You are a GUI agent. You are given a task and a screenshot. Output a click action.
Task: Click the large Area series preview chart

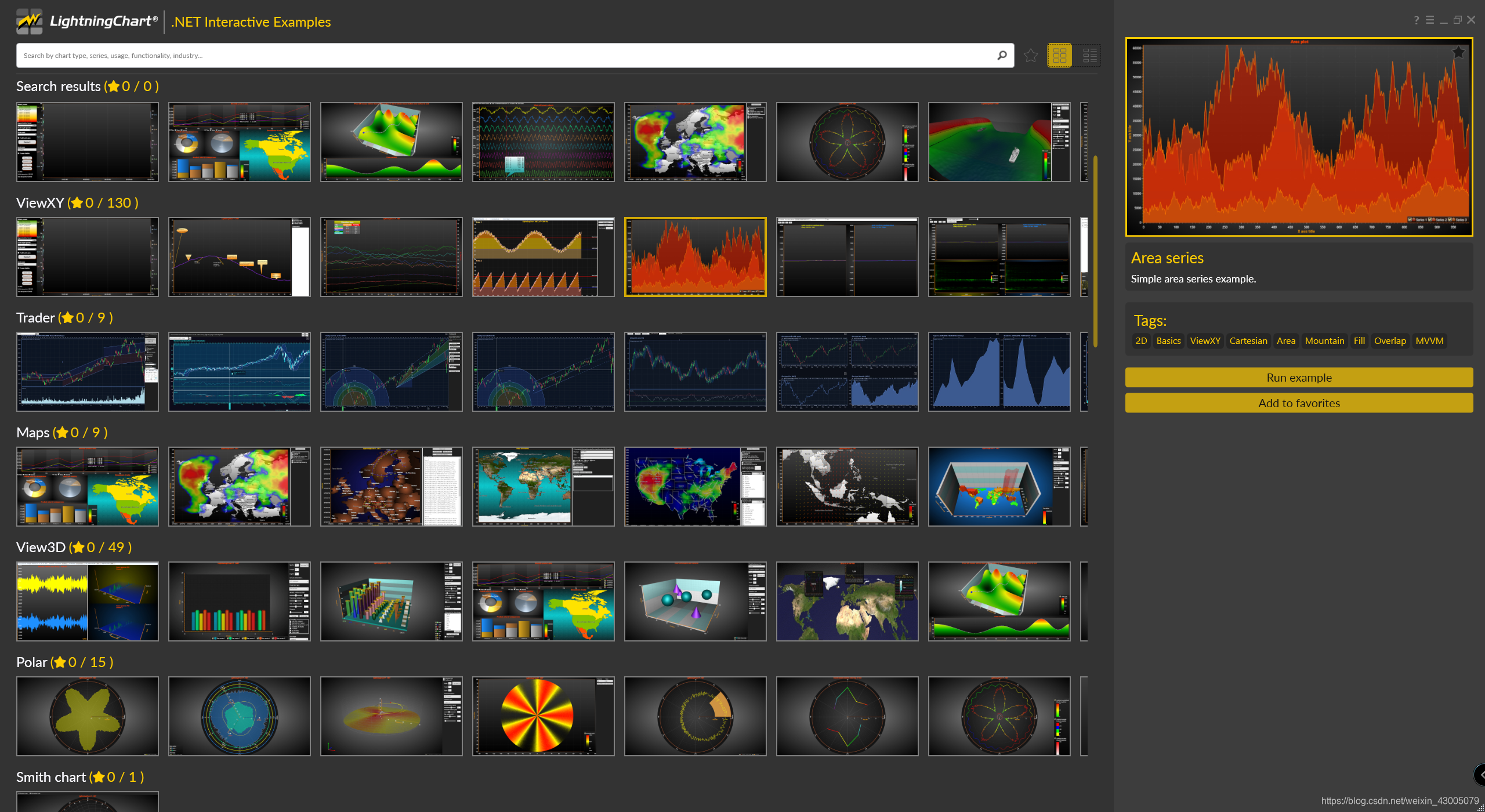click(x=1299, y=137)
